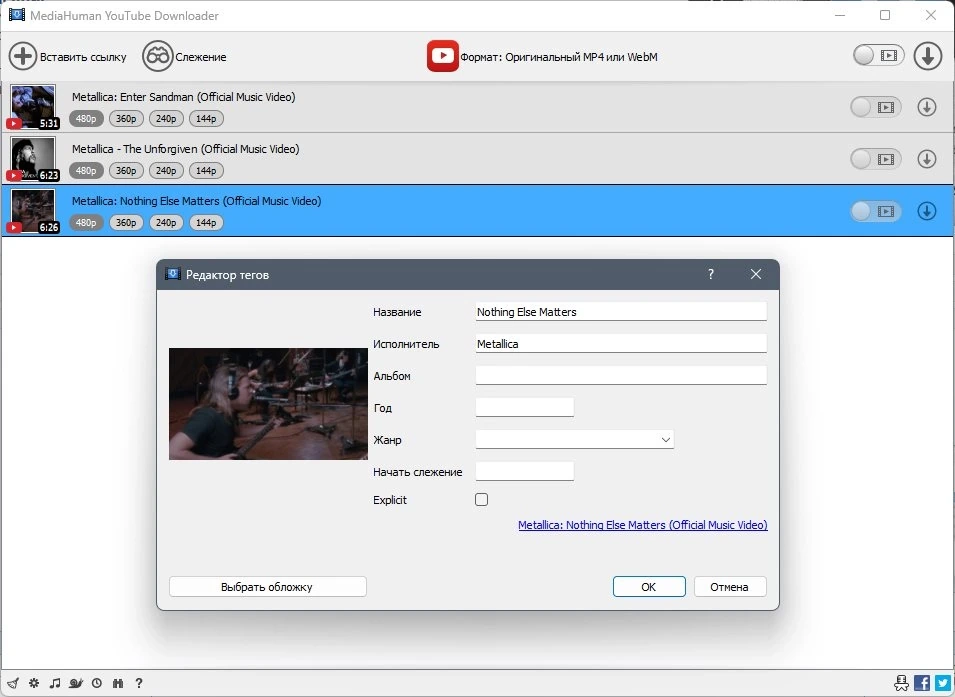Select the Metallica - The Unforgiven title text
This screenshot has width=955, height=697.
tap(186, 149)
